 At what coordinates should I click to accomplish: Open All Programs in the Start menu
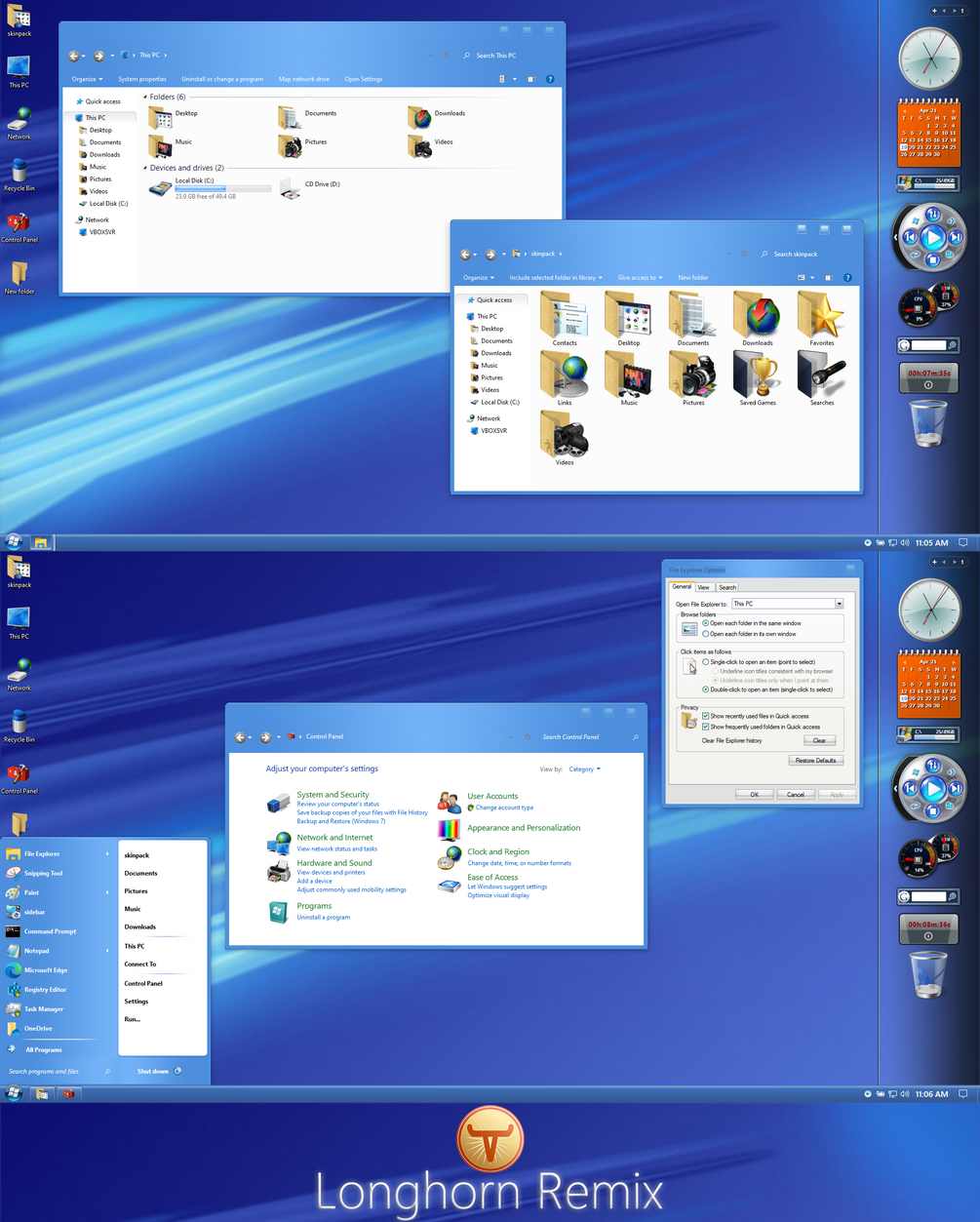click(44, 1049)
